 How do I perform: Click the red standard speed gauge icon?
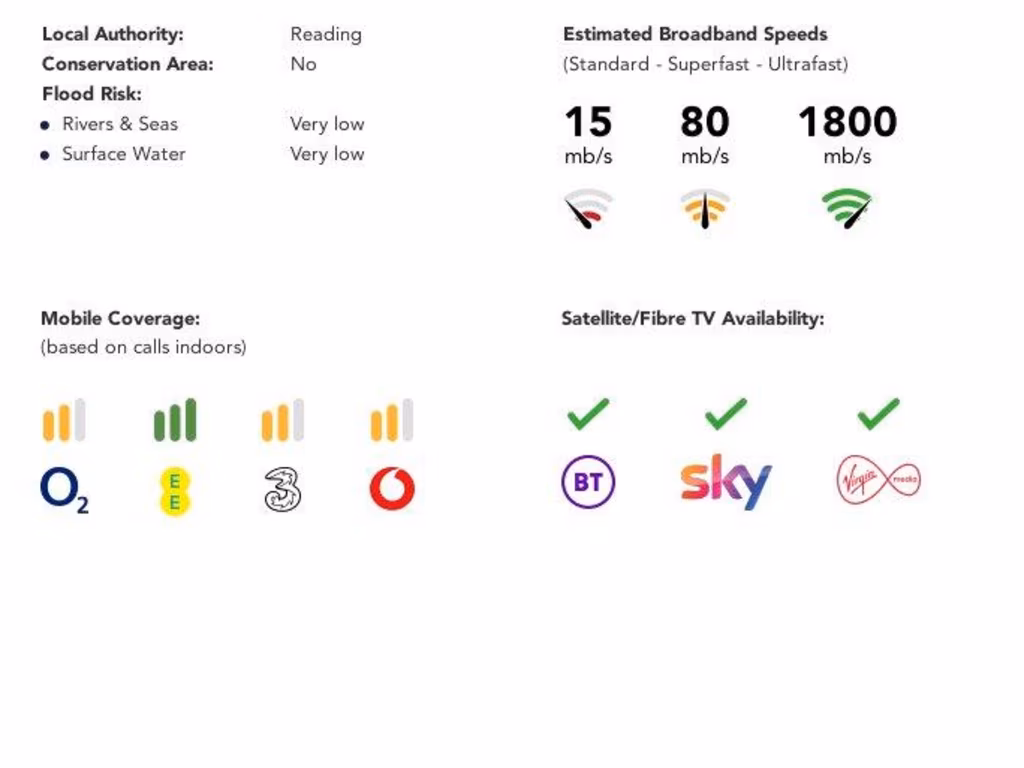[x=588, y=209]
